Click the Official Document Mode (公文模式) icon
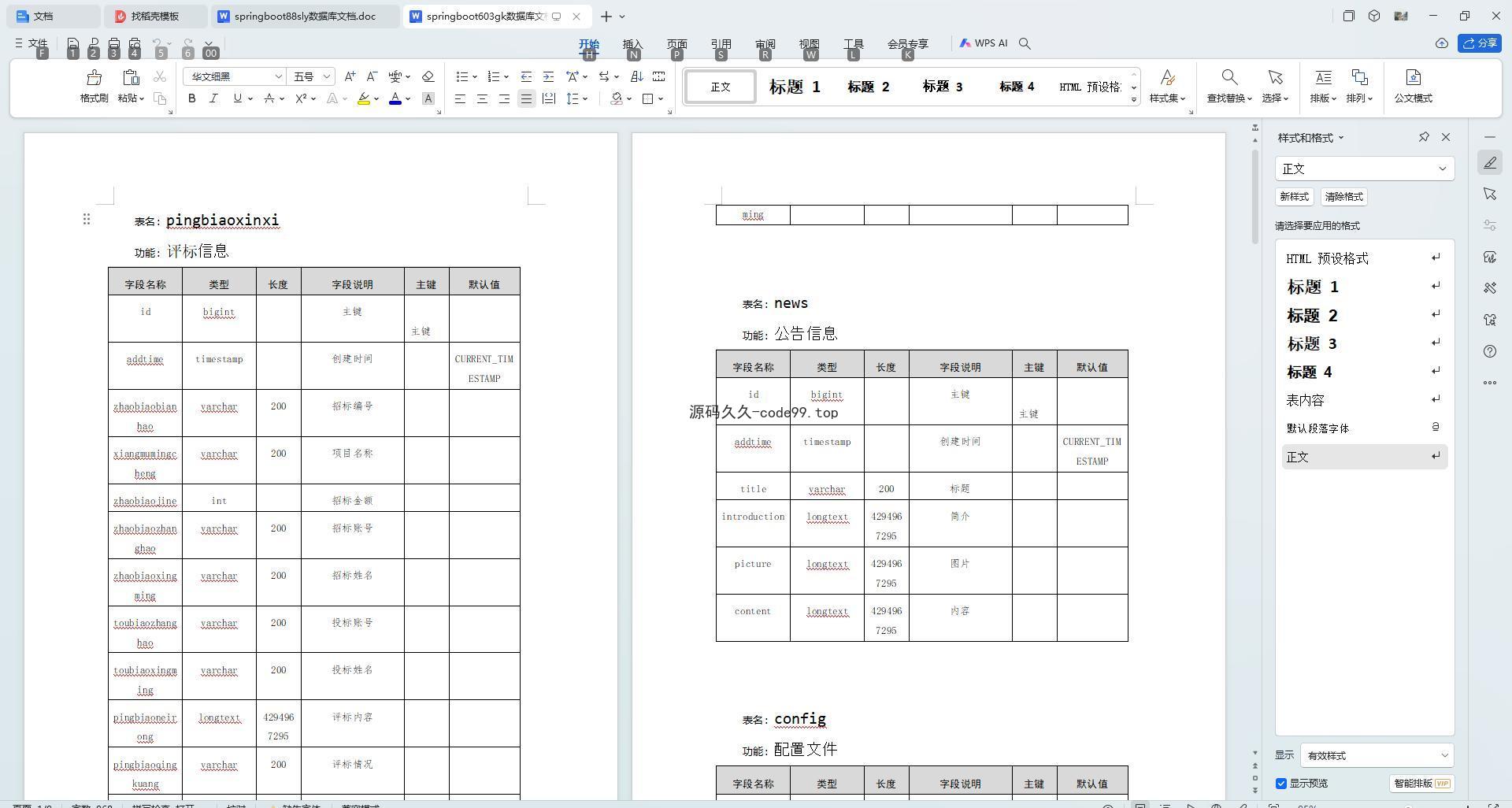This screenshot has height=808, width=1512. point(1413,77)
